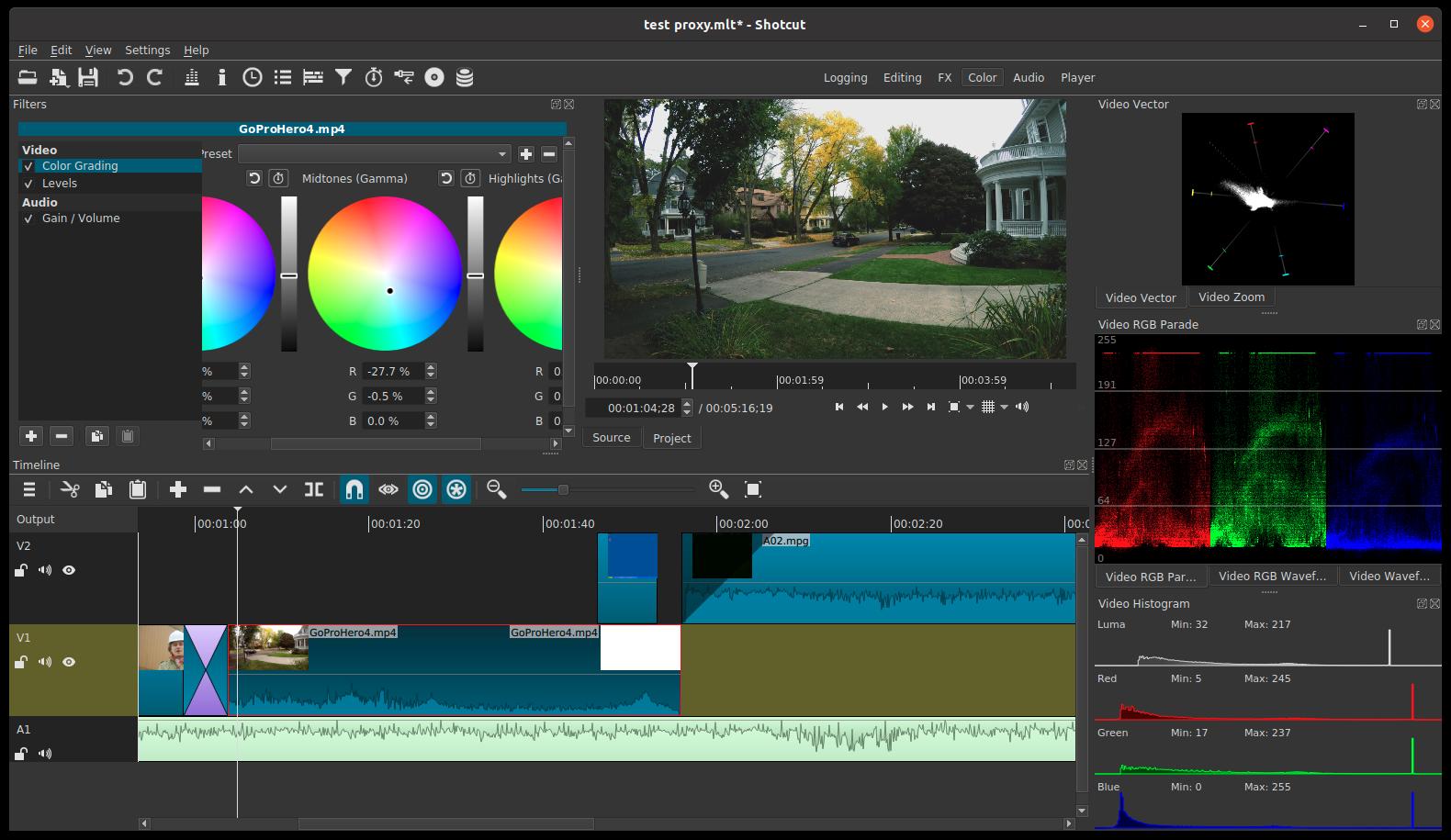Overwrite clip with down-chevron icon
This screenshot has width=1451, height=840.
(x=280, y=489)
